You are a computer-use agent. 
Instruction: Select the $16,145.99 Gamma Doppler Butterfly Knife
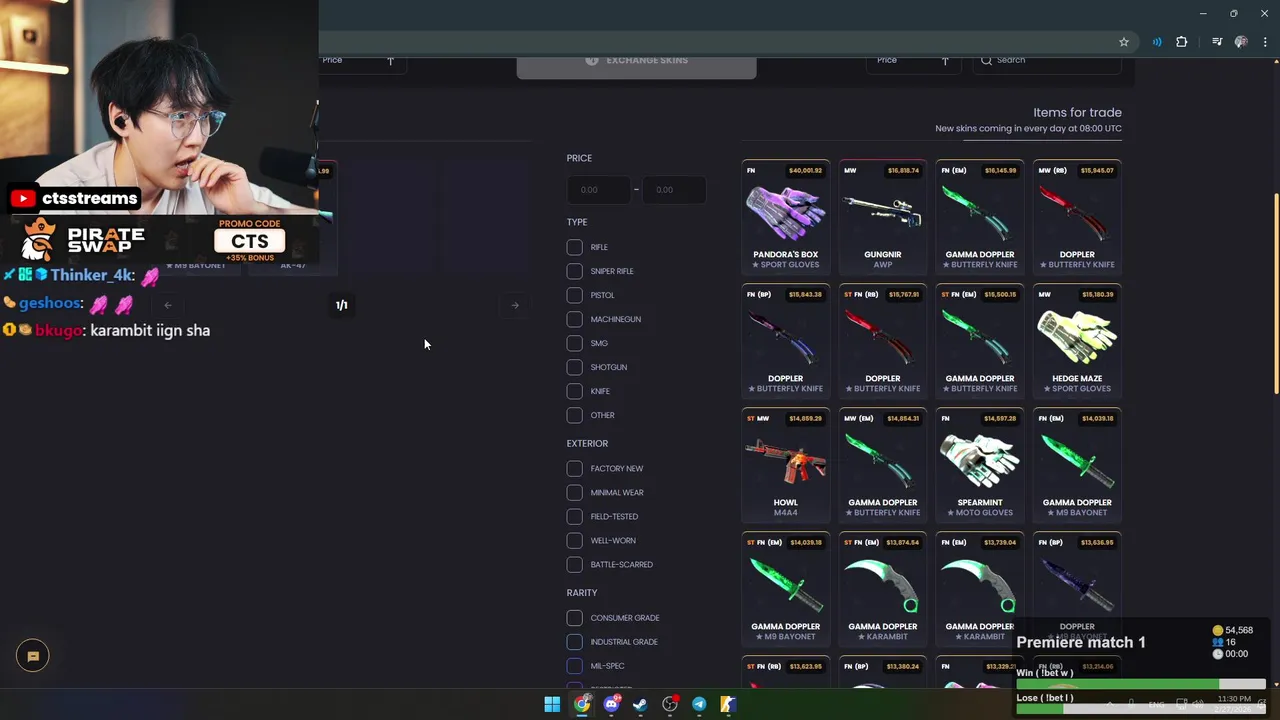point(979,217)
